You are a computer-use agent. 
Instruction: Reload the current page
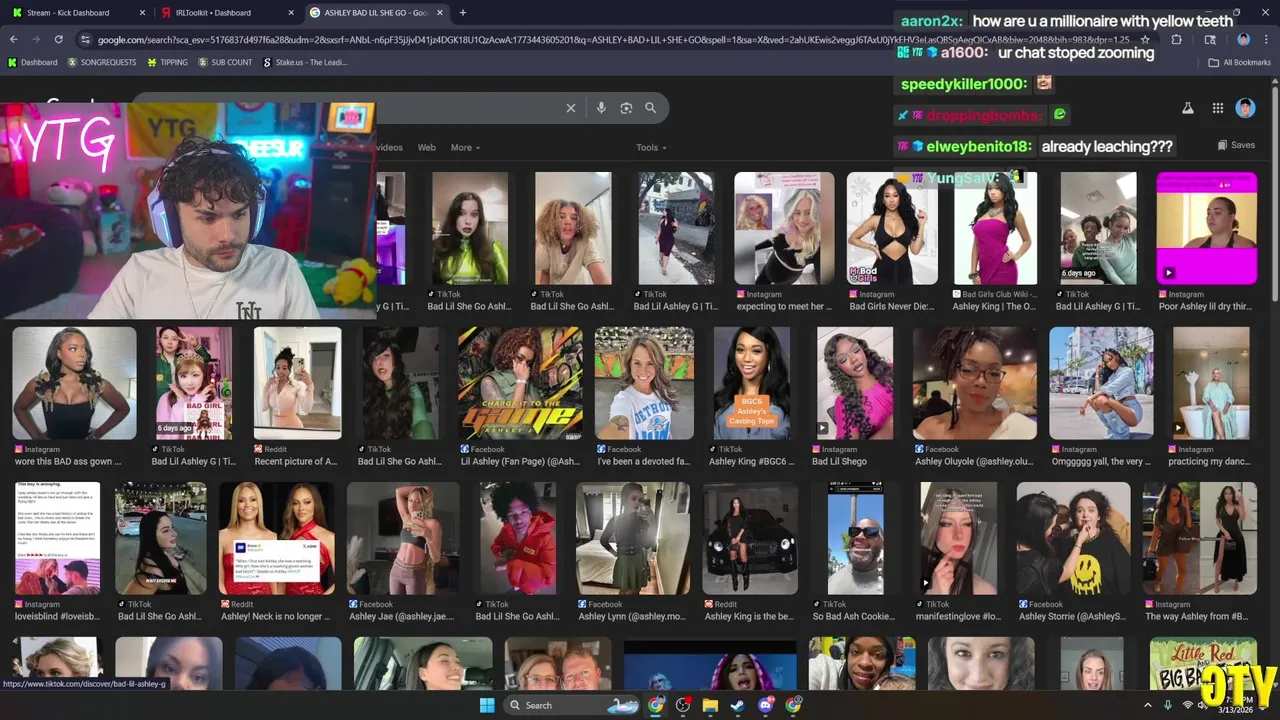59,39
